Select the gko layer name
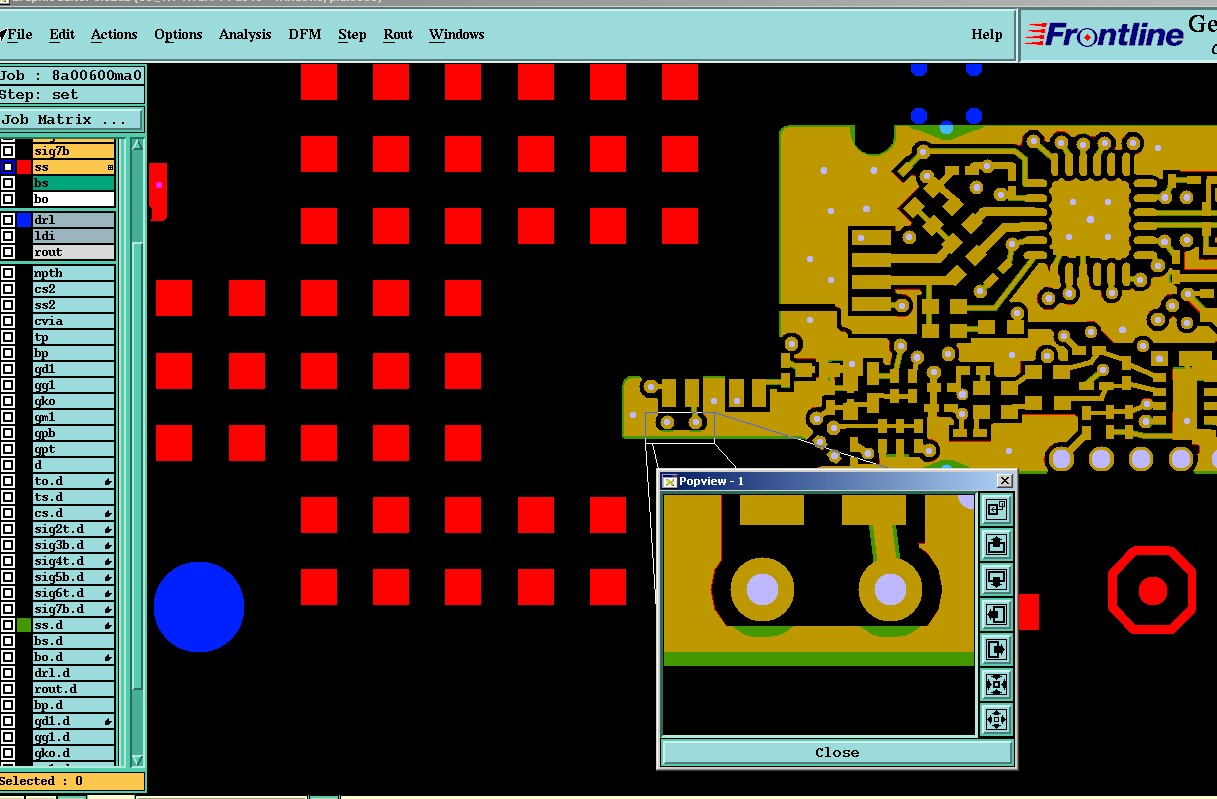 coord(74,401)
